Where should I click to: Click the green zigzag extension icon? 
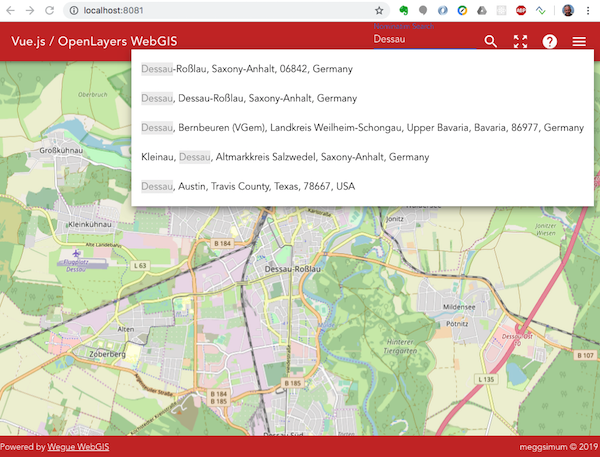540,10
